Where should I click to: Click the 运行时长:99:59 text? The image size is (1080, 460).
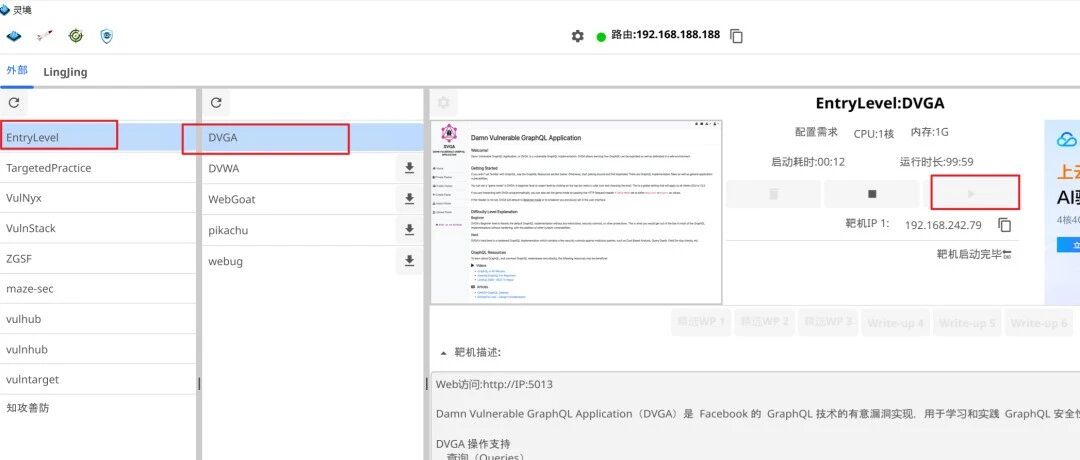coord(936,163)
